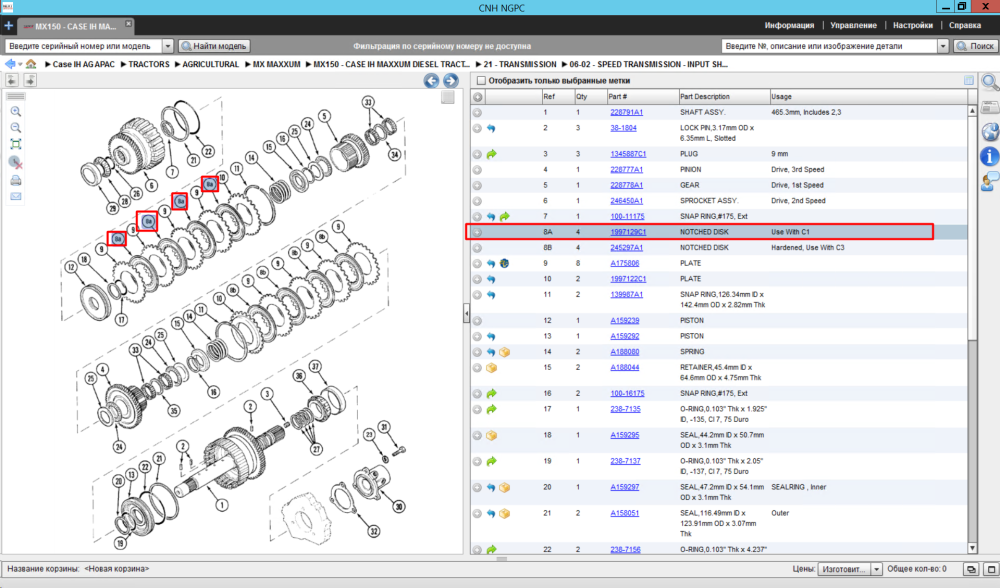Open the Информация menu

[x=789, y=26]
